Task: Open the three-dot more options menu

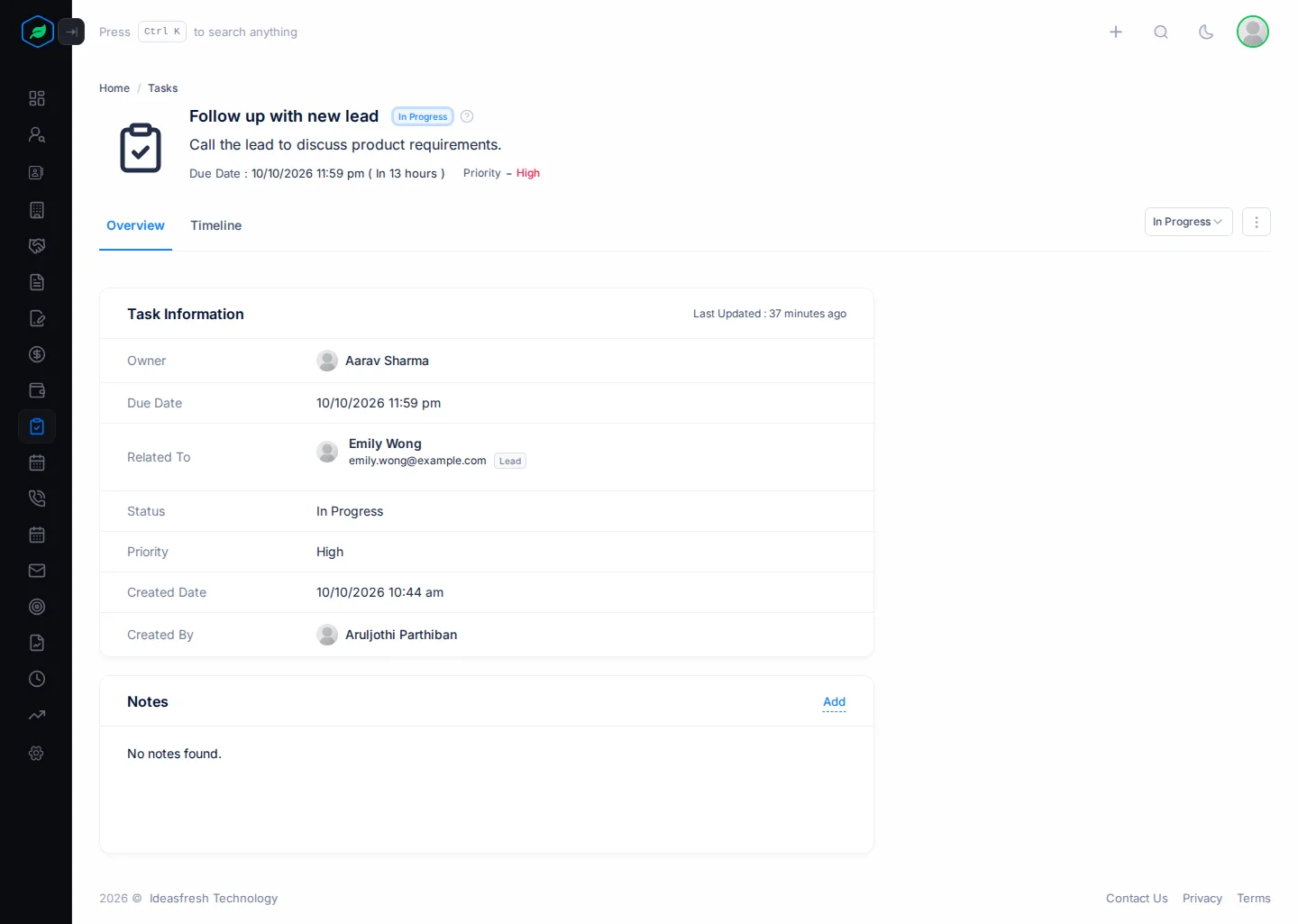Action: (x=1257, y=222)
